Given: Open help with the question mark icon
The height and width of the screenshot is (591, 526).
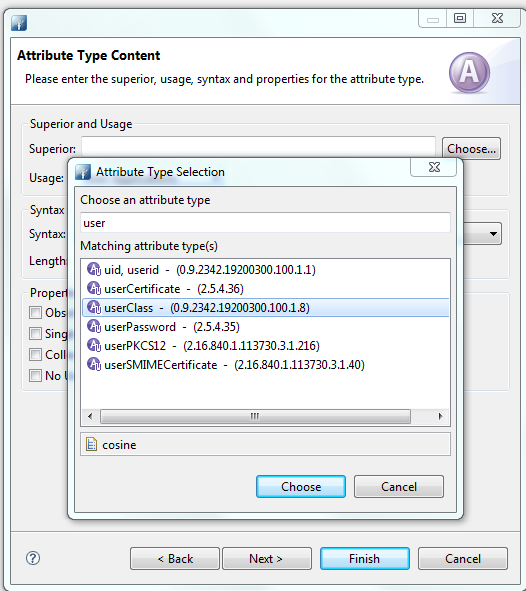Looking at the screenshot, I should (33, 558).
